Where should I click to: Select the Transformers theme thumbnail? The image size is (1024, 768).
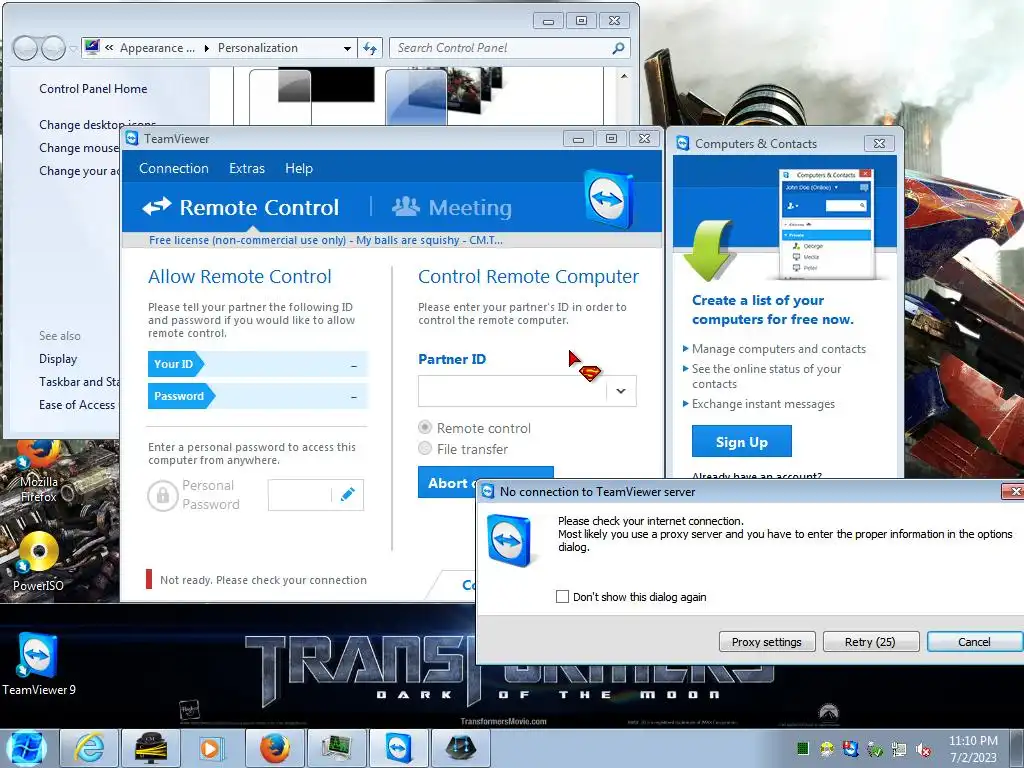click(444, 95)
